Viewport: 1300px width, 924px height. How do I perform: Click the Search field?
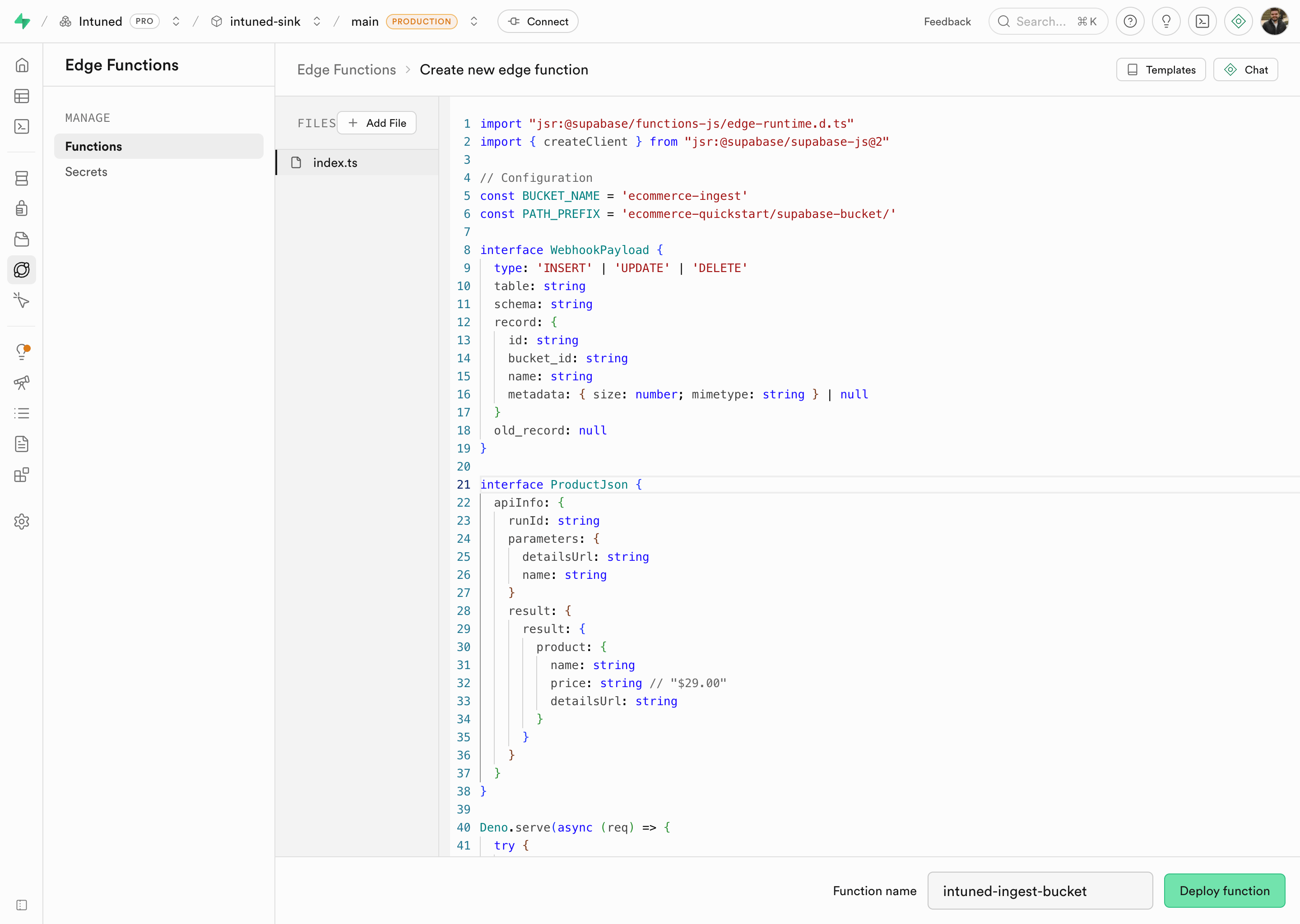pyautogui.click(x=1048, y=22)
